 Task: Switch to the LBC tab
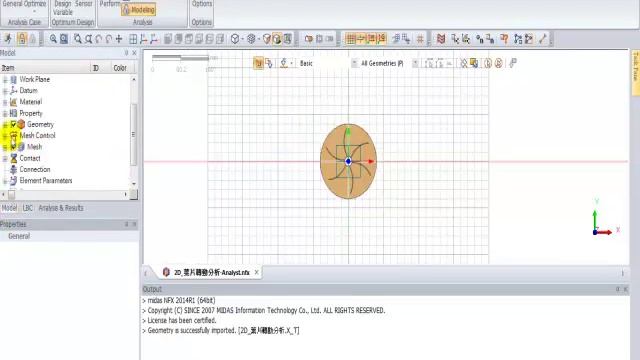(27, 208)
